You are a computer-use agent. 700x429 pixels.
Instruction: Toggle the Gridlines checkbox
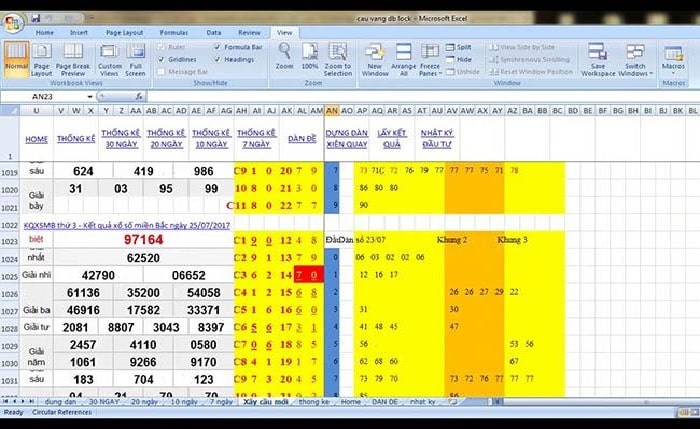click(162, 59)
